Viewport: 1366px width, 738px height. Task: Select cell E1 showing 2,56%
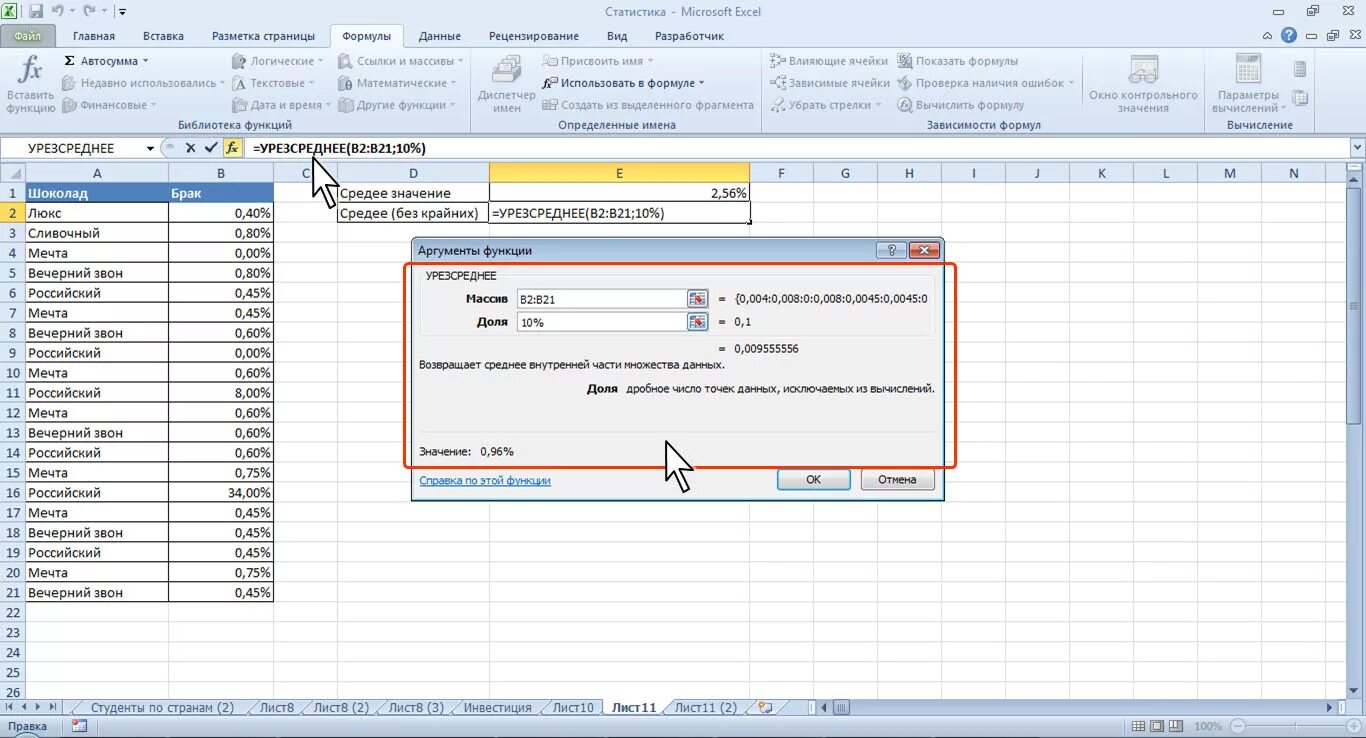[619, 193]
